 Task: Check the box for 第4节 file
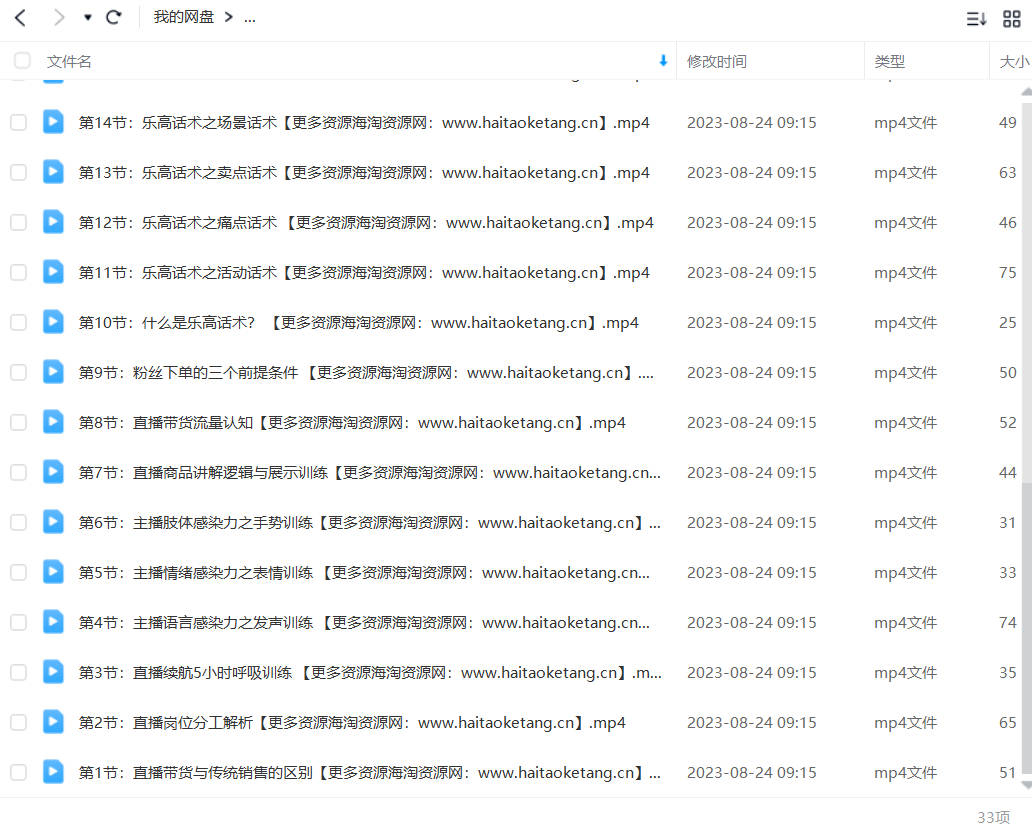coord(18,623)
